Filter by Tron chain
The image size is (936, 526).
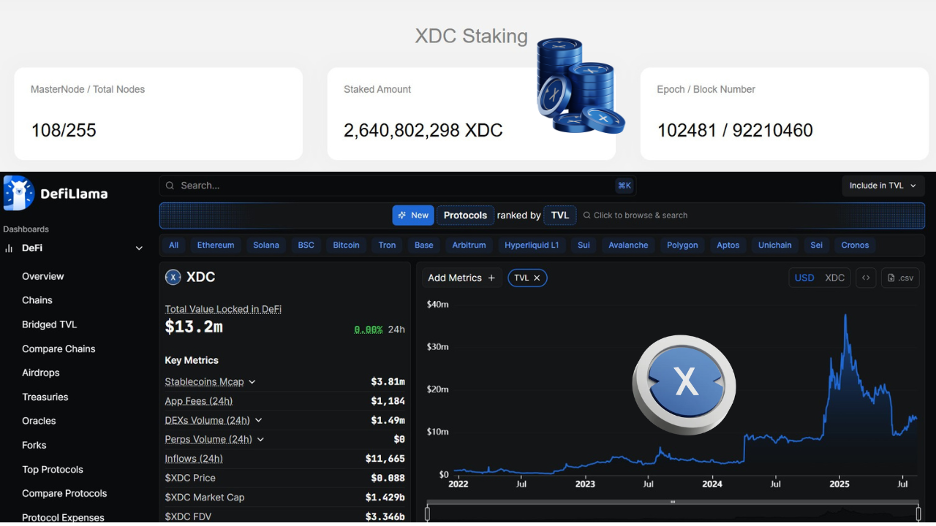pyautogui.click(x=387, y=245)
